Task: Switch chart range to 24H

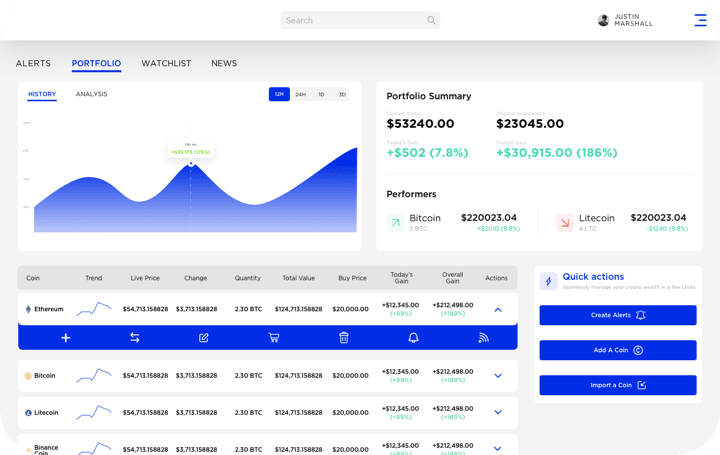Action: (x=300, y=94)
